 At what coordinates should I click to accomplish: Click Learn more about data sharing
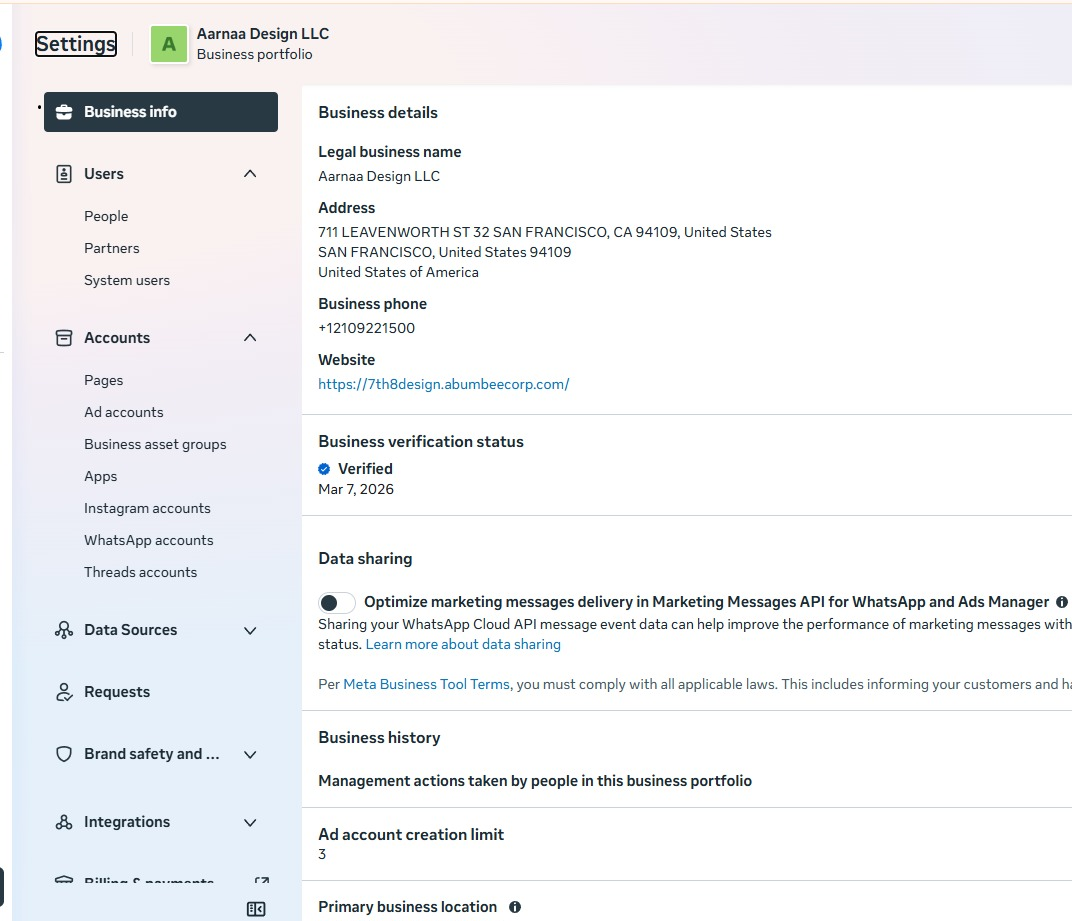(463, 644)
